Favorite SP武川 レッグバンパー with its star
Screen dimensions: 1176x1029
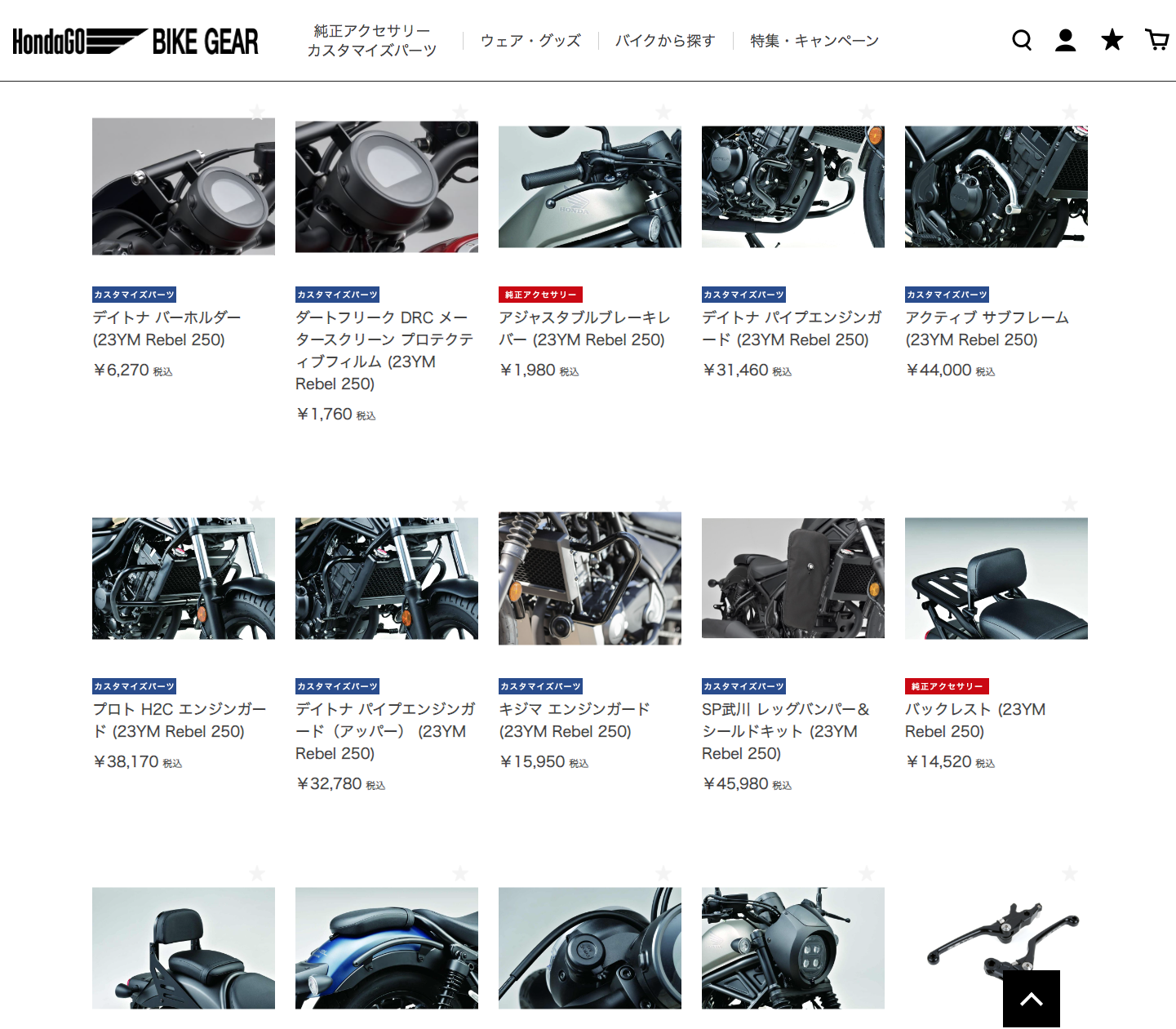(867, 503)
